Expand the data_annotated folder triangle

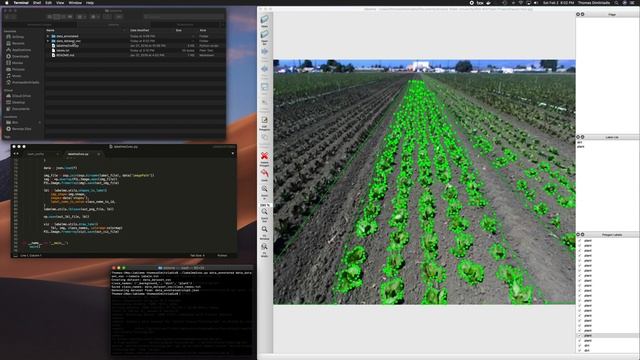48,36
